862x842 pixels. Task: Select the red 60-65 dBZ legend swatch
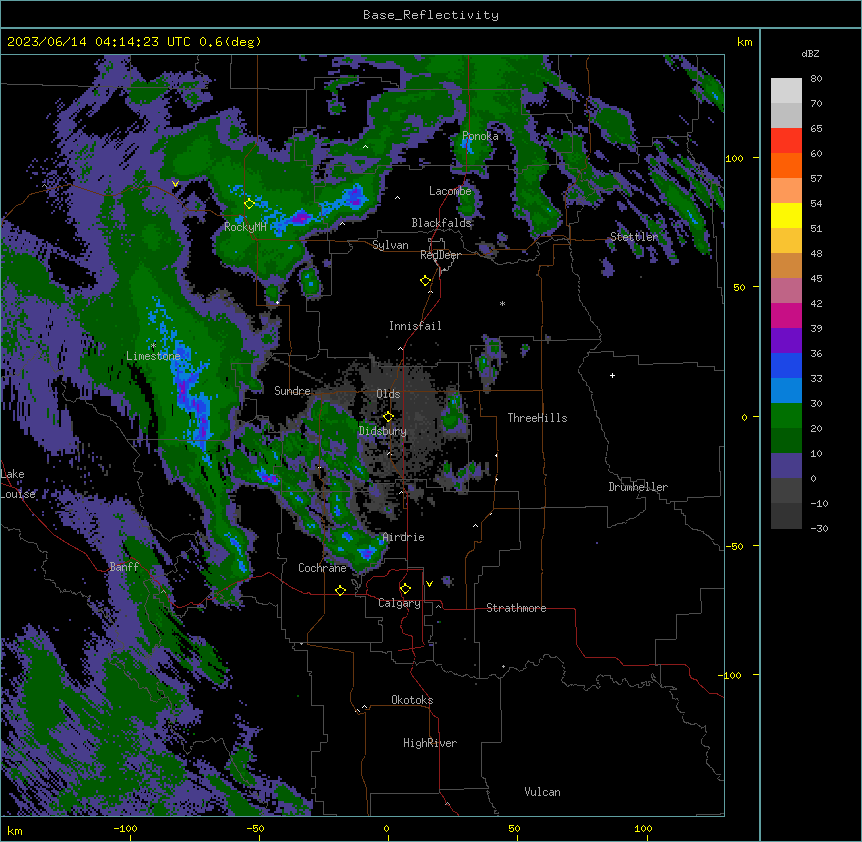click(786, 141)
